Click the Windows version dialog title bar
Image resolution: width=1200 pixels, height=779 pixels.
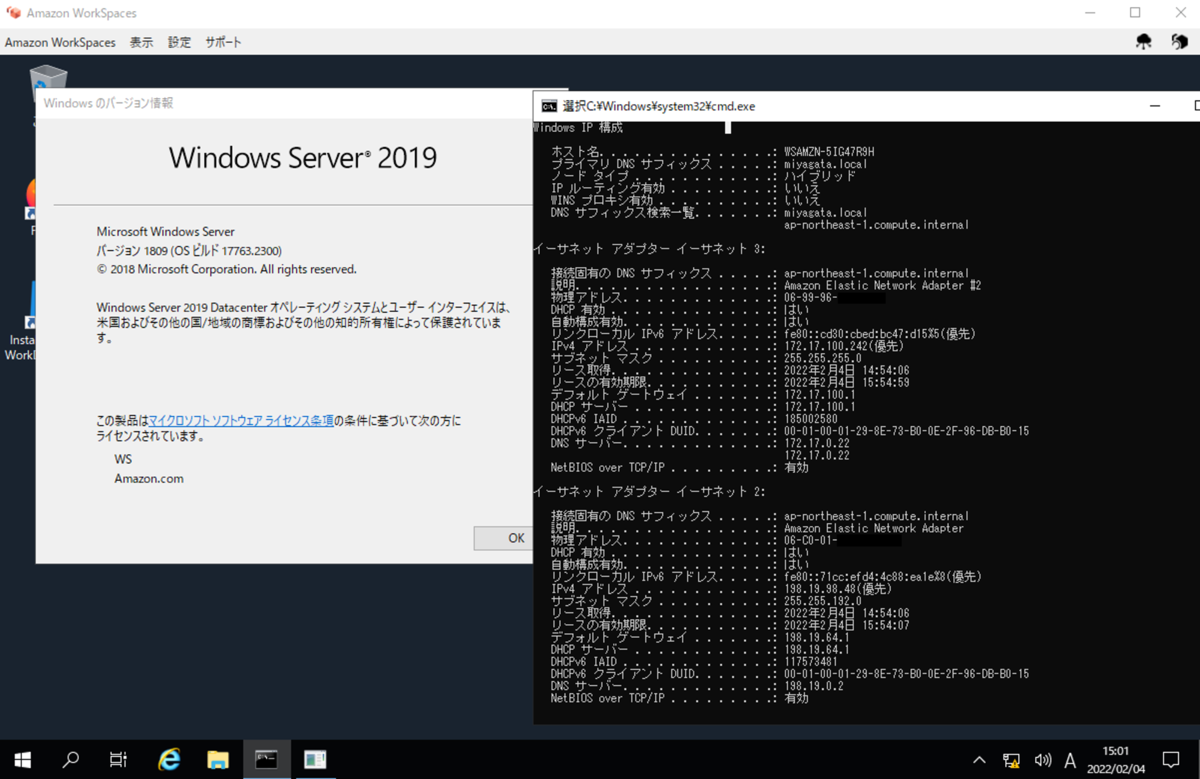285,103
